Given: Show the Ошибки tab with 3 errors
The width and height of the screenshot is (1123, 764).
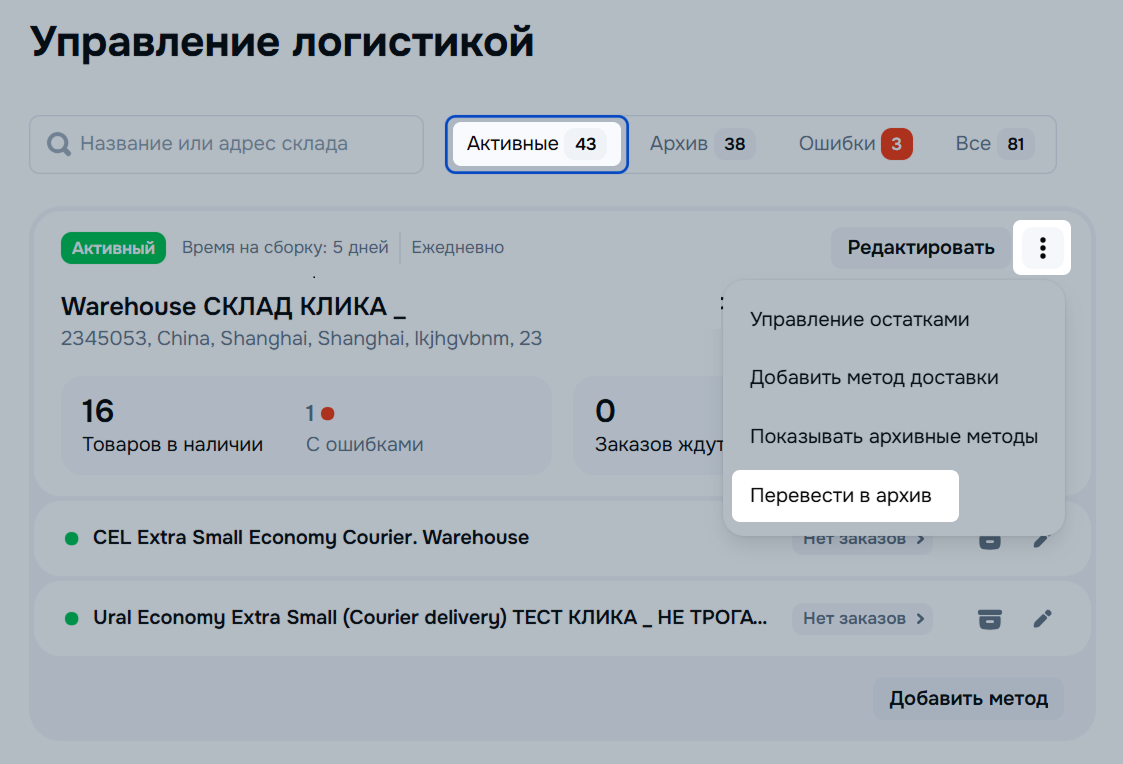Looking at the screenshot, I should pos(854,144).
